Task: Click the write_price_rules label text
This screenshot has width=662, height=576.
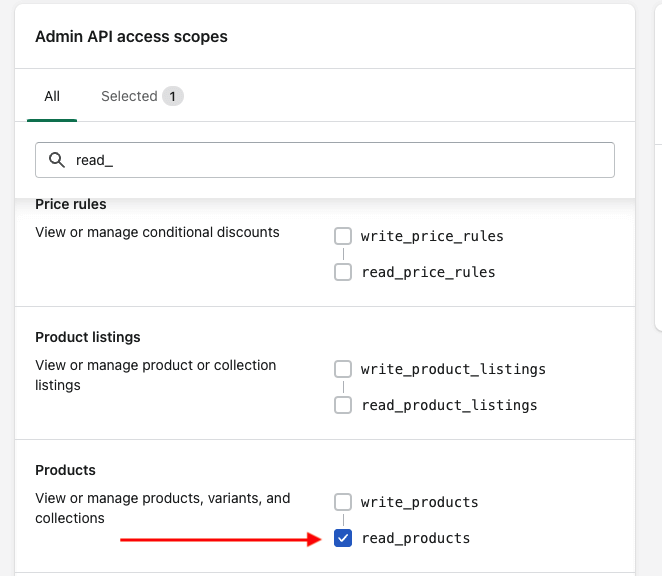Action: tap(432, 236)
